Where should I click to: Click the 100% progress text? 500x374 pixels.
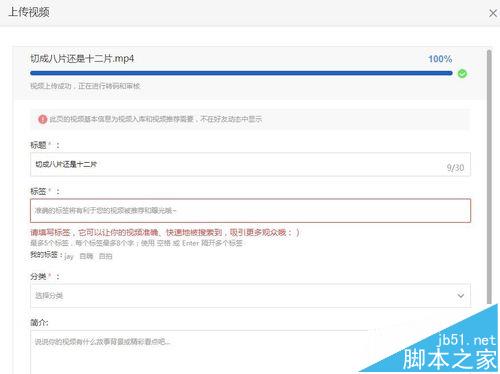click(440, 59)
